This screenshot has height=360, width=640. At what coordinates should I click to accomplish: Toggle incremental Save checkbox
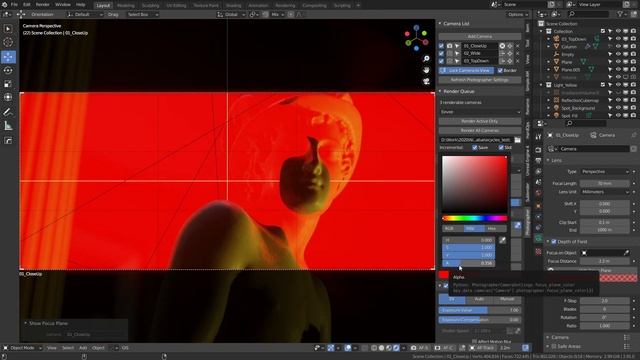click(x=474, y=148)
